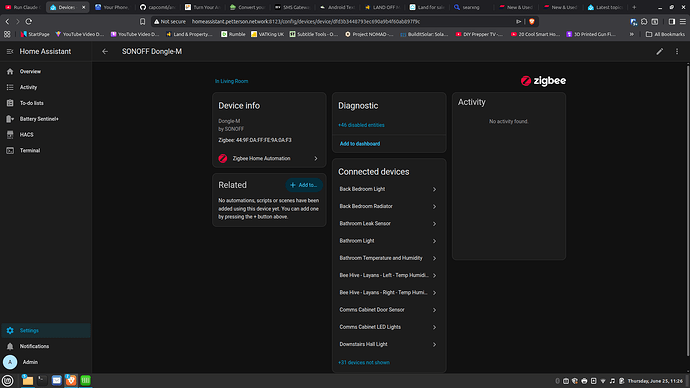Click the edit pencil icon for device
The width and height of the screenshot is (690, 388).
coord(660,51)
